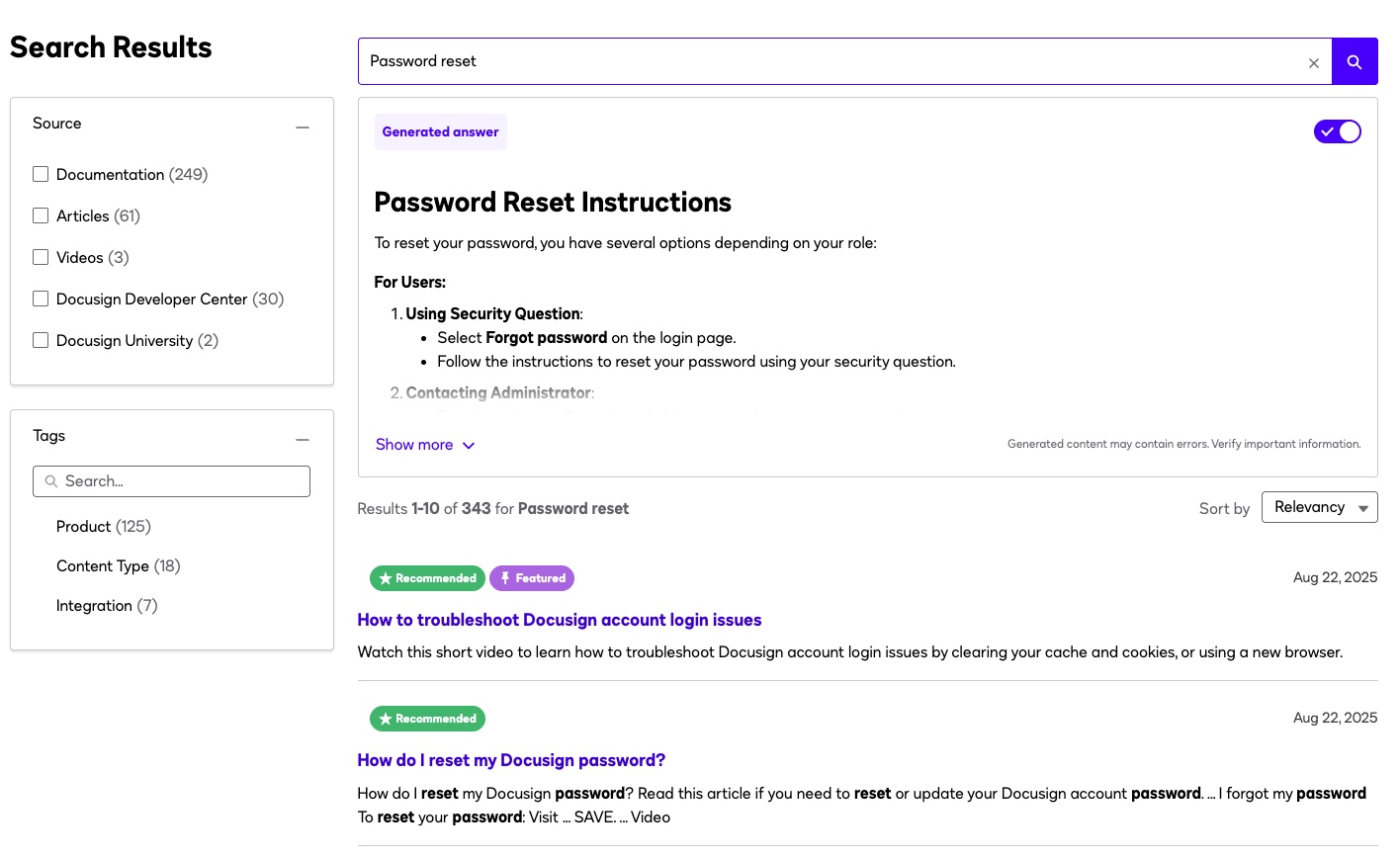Screen dimensions: 1400x859
Task: Click the Recommended badge on the password reset result
Action: [x=427, y=719]
